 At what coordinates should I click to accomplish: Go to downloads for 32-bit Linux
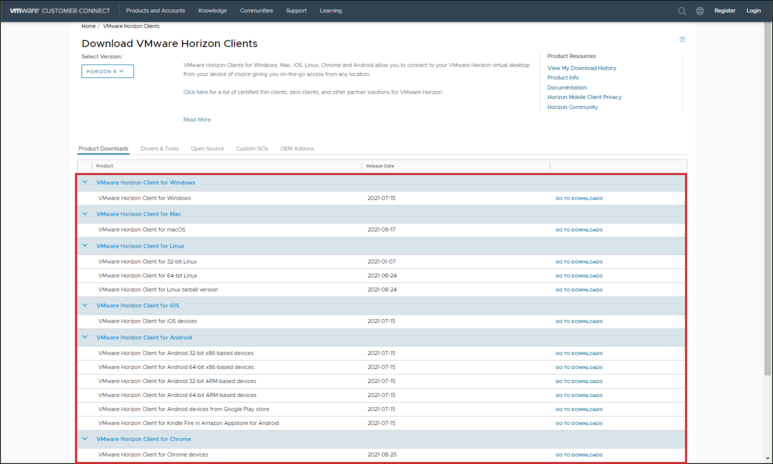click(x=579, y=262)
